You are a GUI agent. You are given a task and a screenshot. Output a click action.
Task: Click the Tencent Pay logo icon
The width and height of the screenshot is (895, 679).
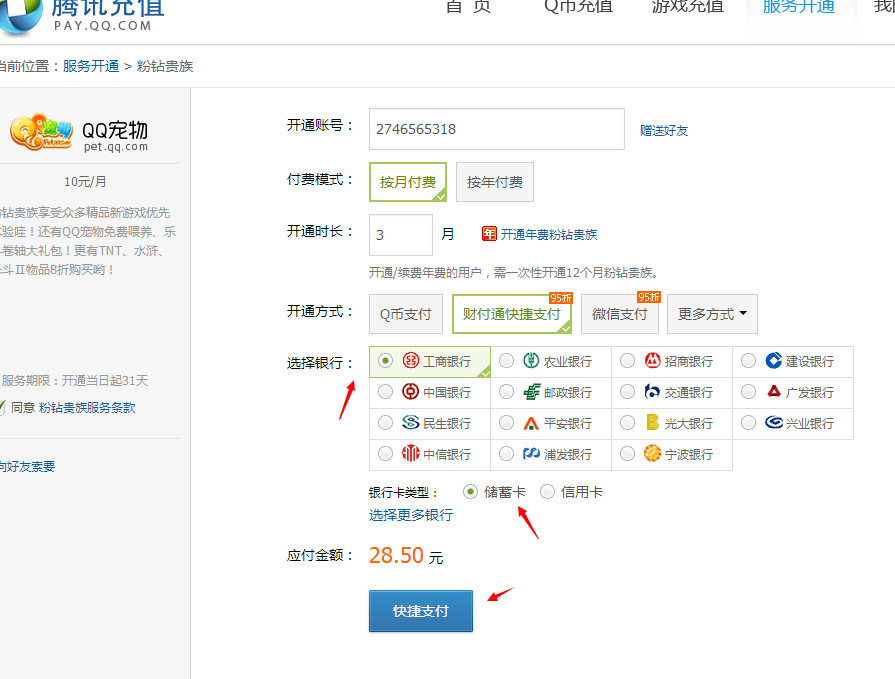point(20,17)
